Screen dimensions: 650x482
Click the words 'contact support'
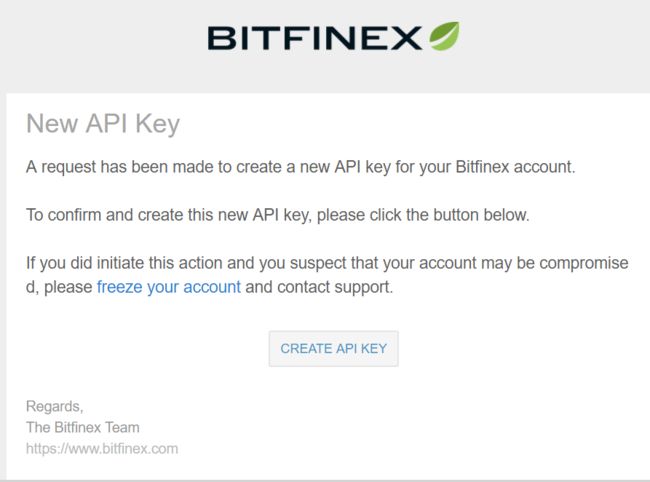[x=335, y=287]
